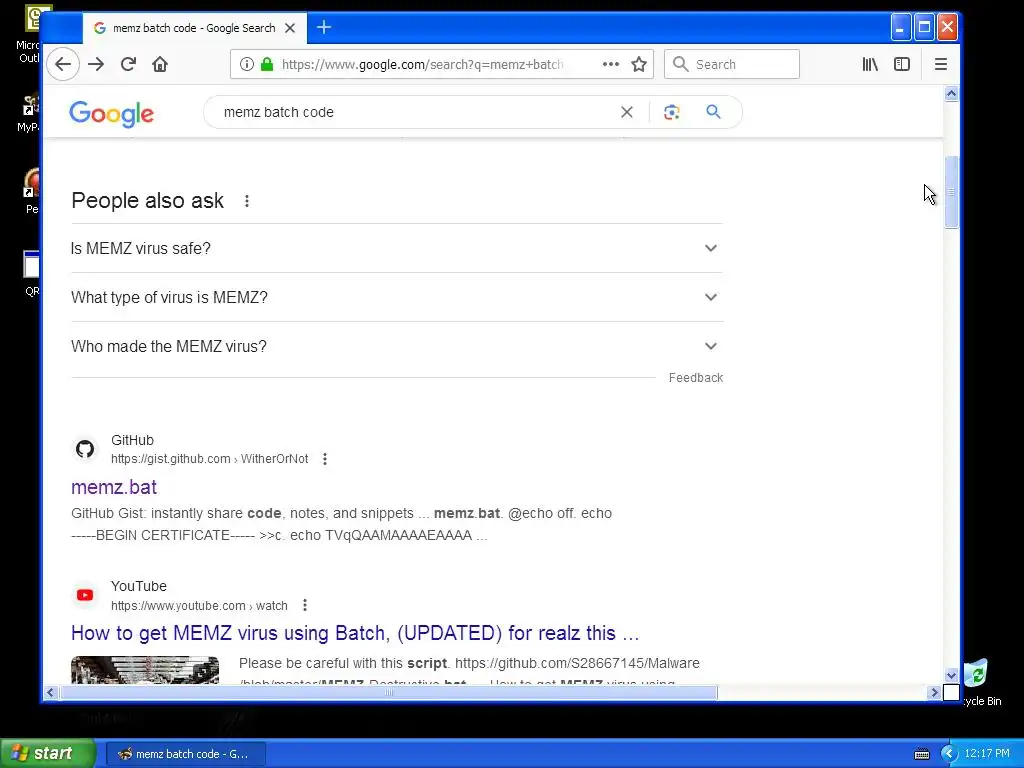
Task: Click the horizontal scrollbar right arrow
Action: coord(935,692)
